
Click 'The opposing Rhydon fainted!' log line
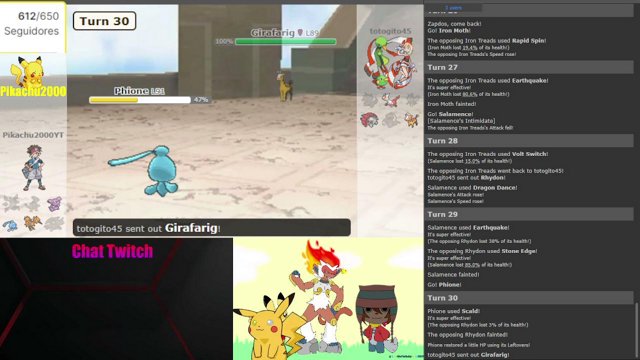coord(467,335)
